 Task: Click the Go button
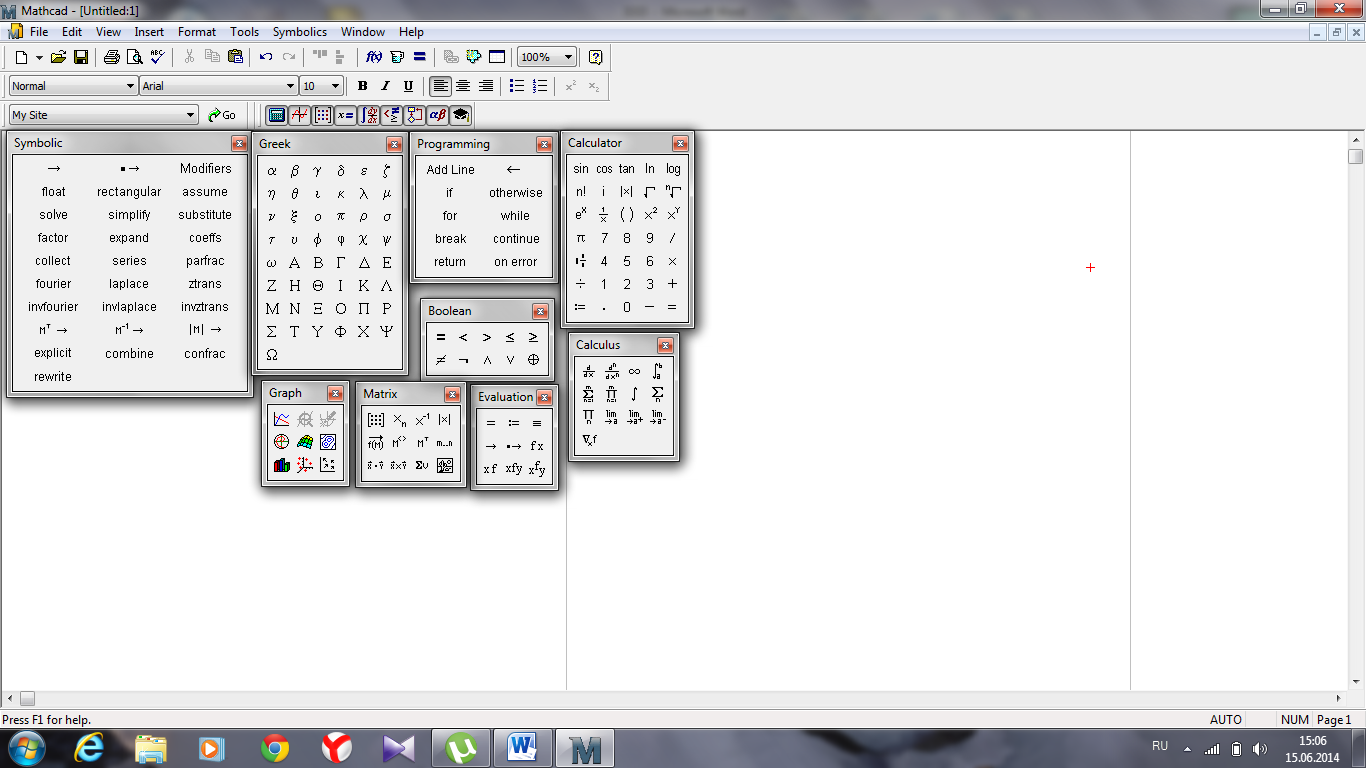222,115
